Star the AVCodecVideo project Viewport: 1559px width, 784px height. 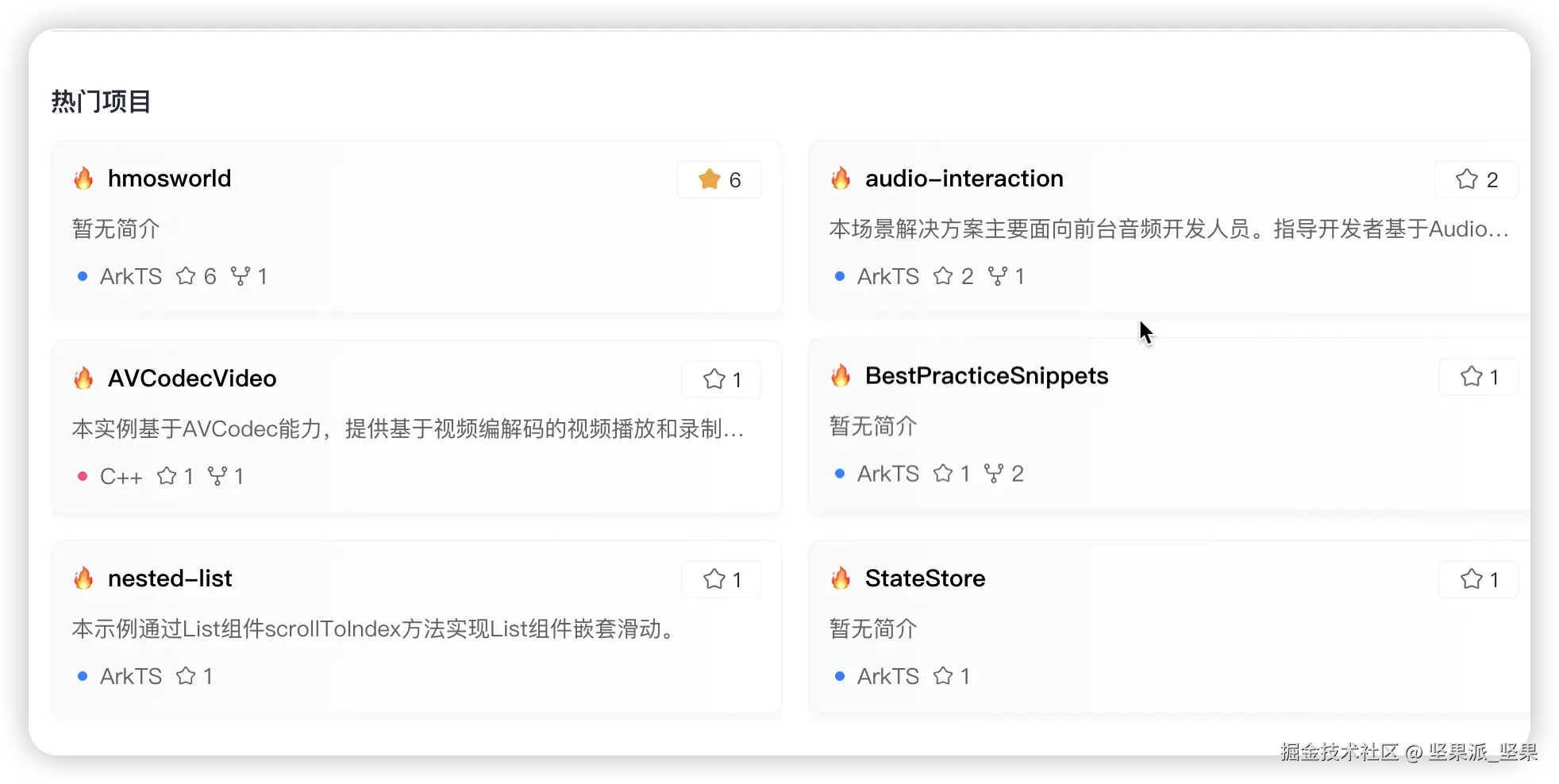[x=721, y=380]
